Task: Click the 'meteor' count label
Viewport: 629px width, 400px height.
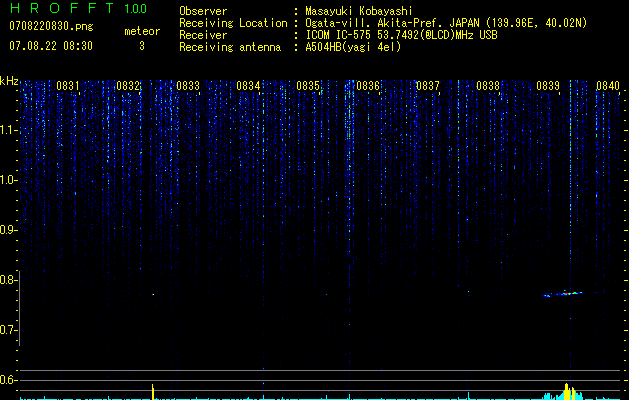Action: click(x=142, y=31)
